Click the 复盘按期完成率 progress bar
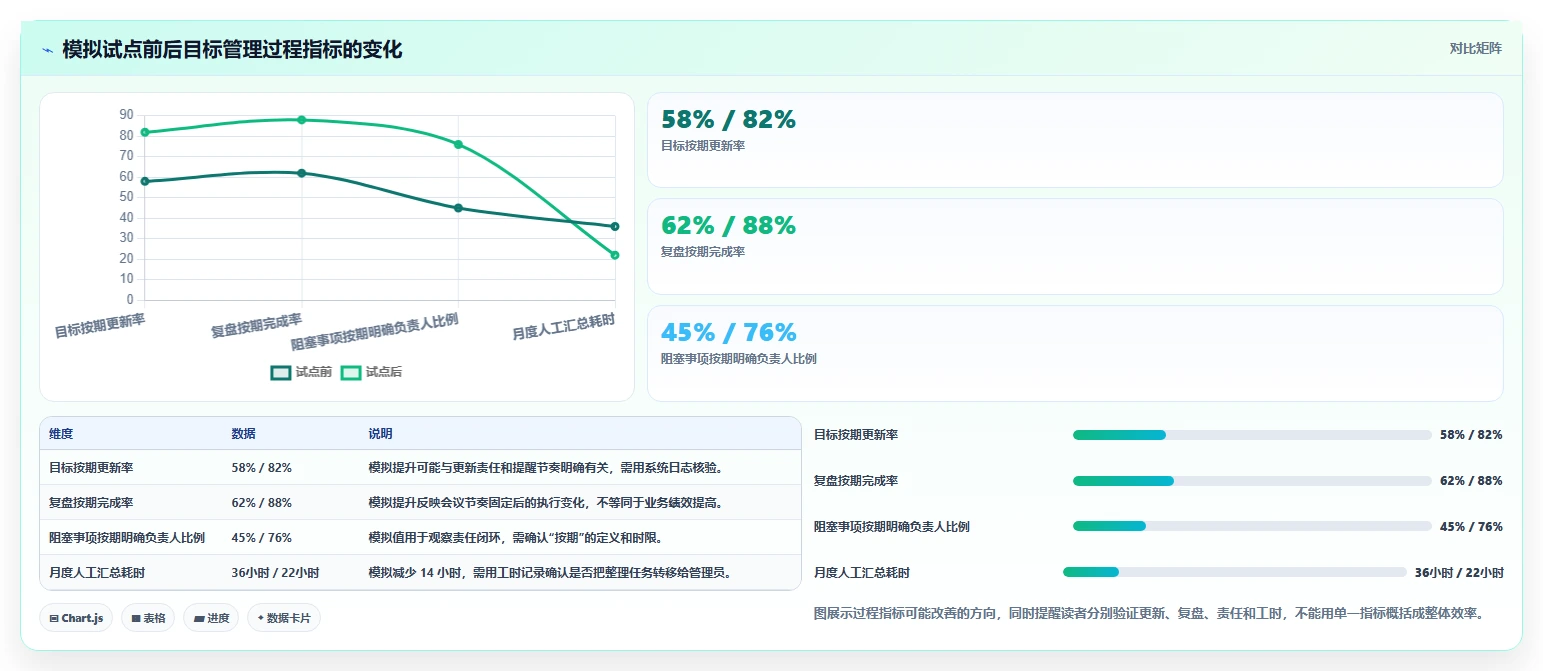The width and height of the screenshot is (1543, 671). [1252, 481]
